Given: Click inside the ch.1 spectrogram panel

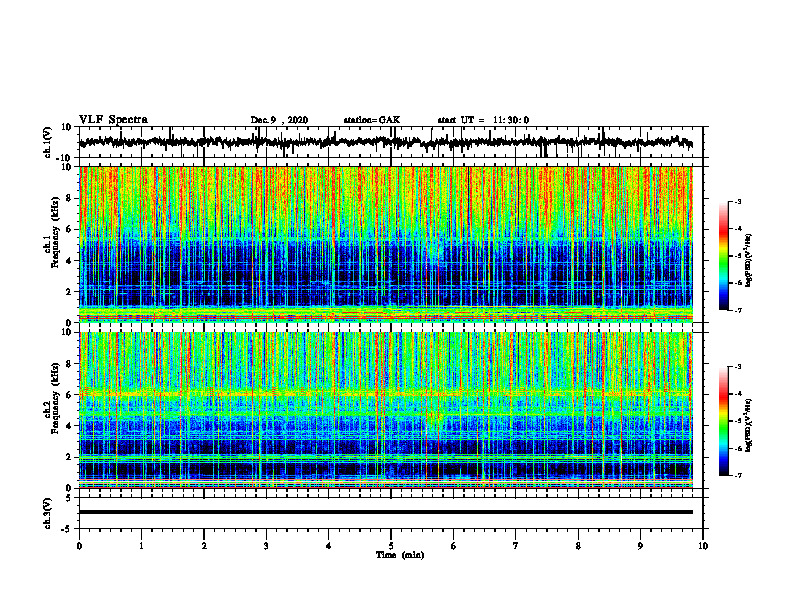Looking at the screenshot, I should pos(386,244).
